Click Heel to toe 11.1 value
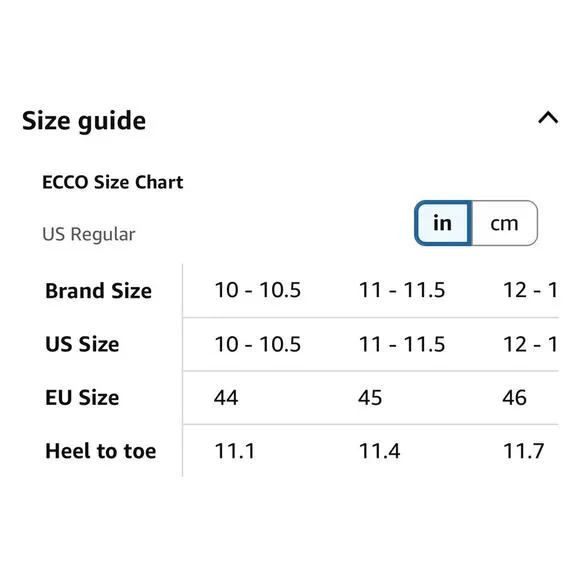The width and height of the screenshot is (580, 580). pos(235,451)
